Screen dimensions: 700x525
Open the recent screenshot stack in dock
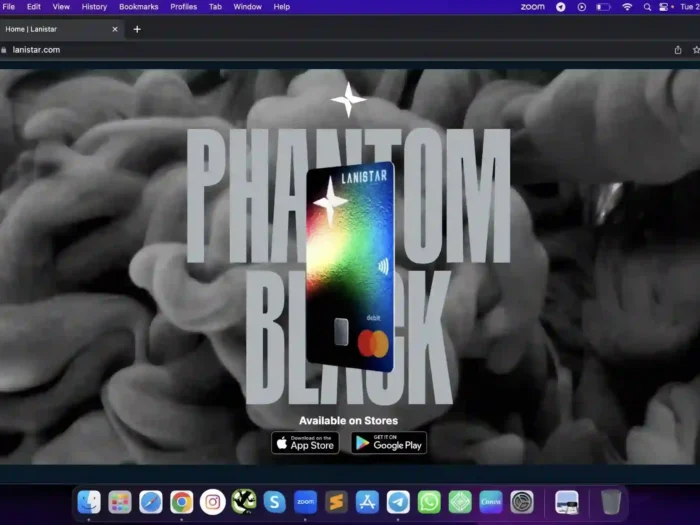(x=567, y=502)
